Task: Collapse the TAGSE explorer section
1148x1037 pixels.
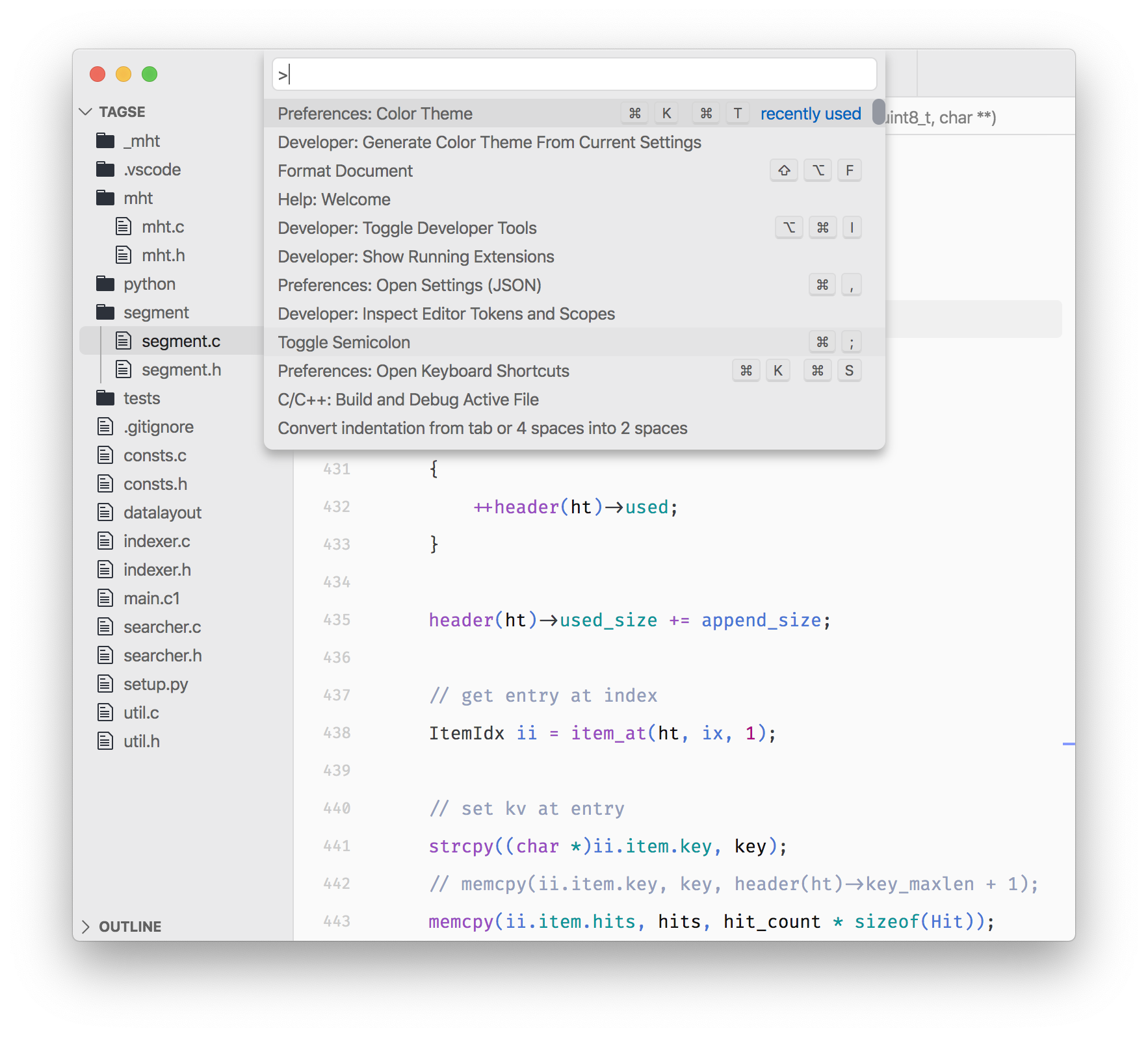Action: (86, 111)
